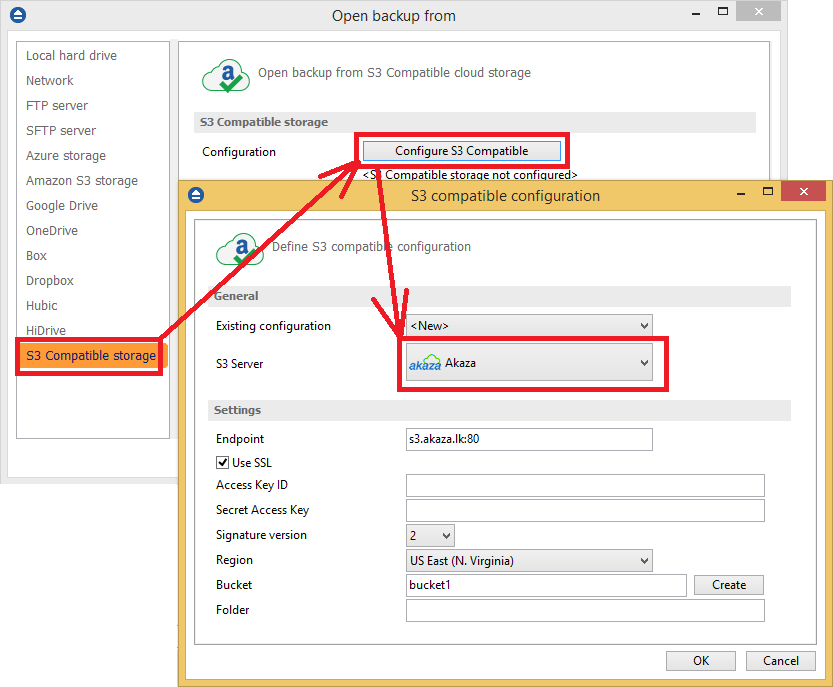Click the Secret Access Key field

click(x=585, y=511)
